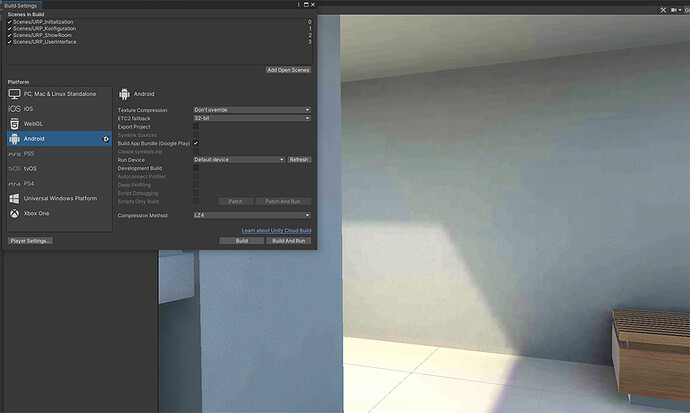Open the Texture Compression dropdown
This screenshot has width=690, height=413.
(x=252, y=110)
